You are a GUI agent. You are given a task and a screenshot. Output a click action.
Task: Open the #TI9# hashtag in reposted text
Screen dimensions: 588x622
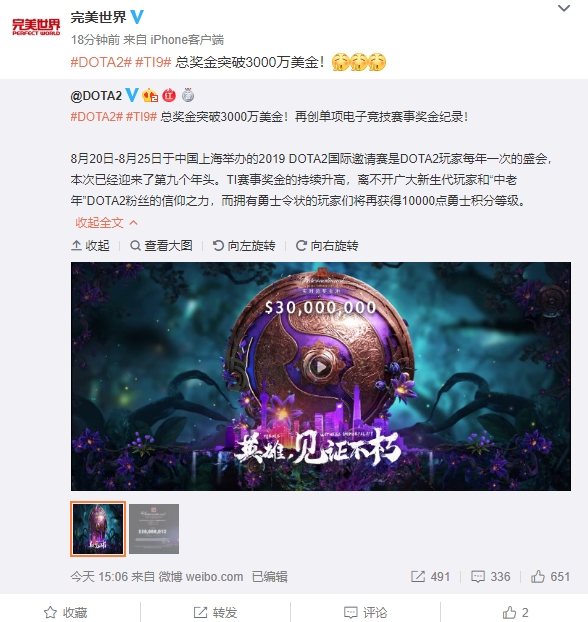point(141,117)
